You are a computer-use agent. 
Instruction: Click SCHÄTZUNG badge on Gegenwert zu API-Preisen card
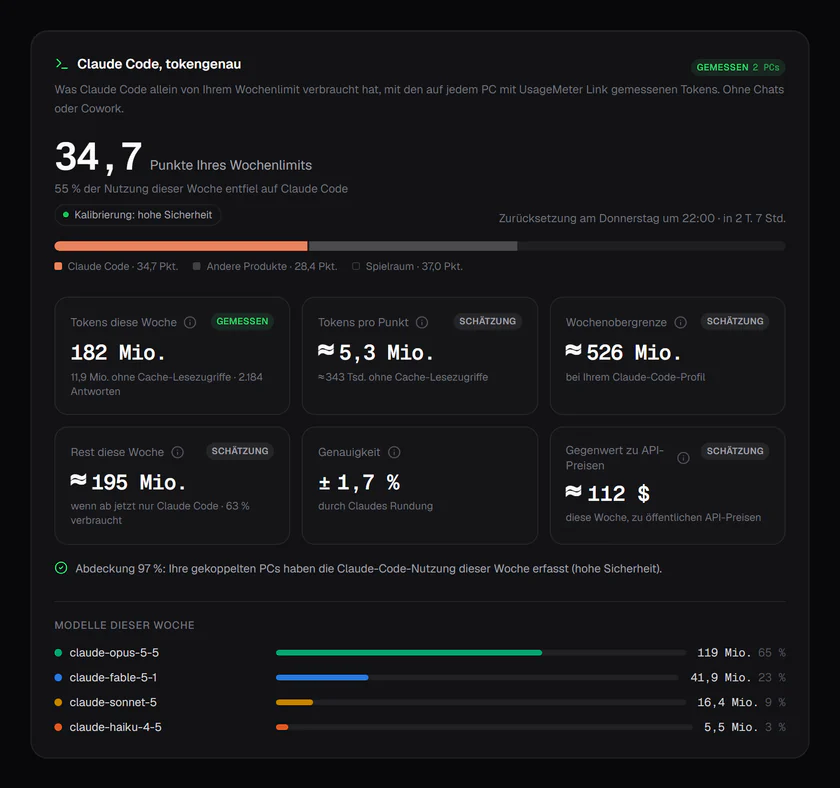click(x=735, y=451)
